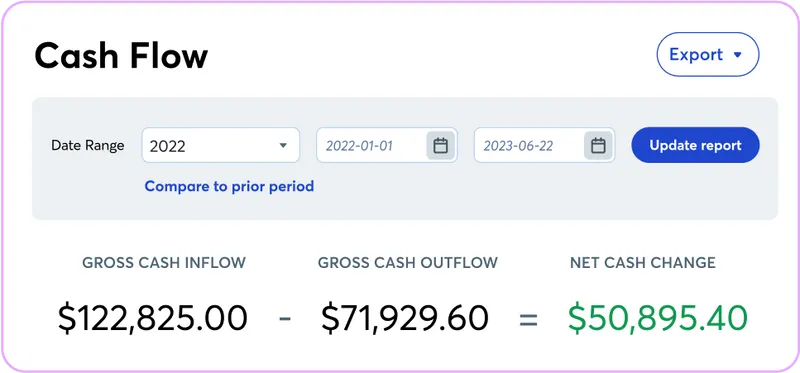Open Compare to prior period link
Image resolution: width=800 pixels, height=373 pixels.
pyautogui.click(x=229, y=186)
